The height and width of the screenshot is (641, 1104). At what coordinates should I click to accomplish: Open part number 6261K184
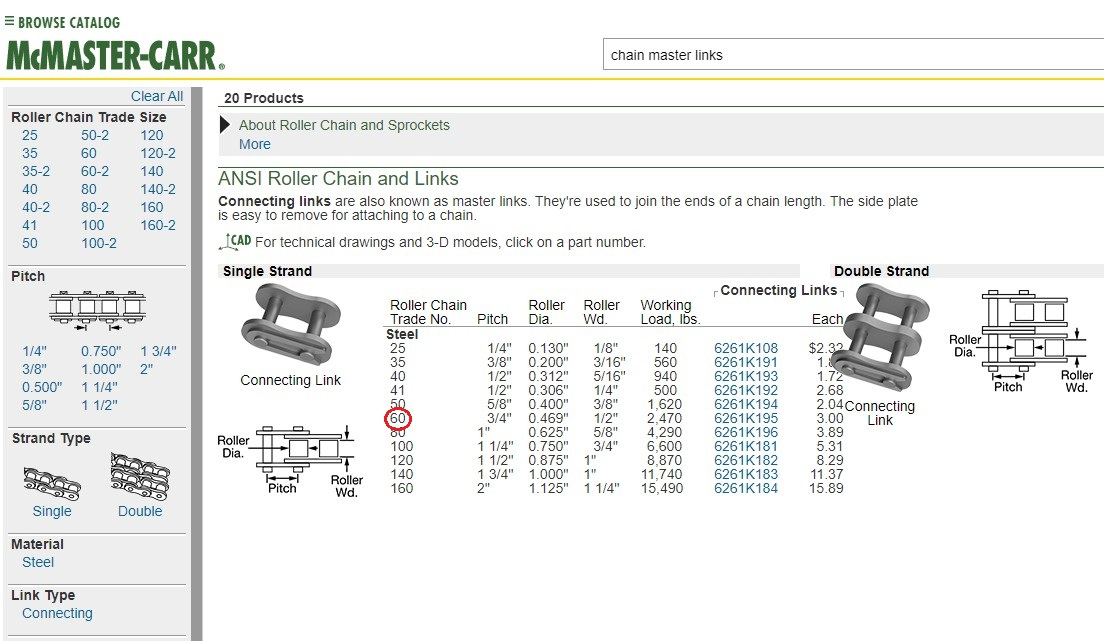tap(746, 488)
